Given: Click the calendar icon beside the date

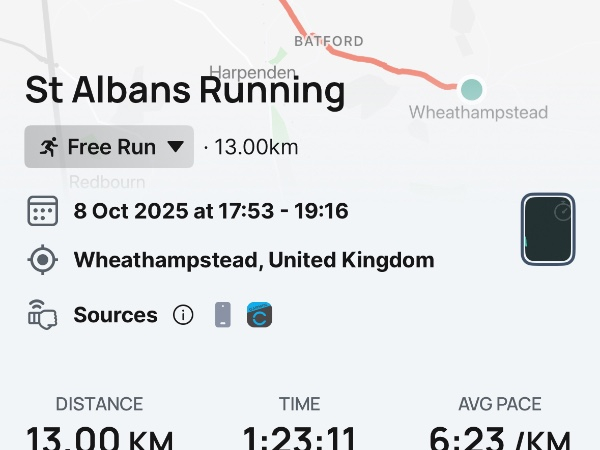Looking at the screenshot, I should pyautogui.click(x=42, y=212).
